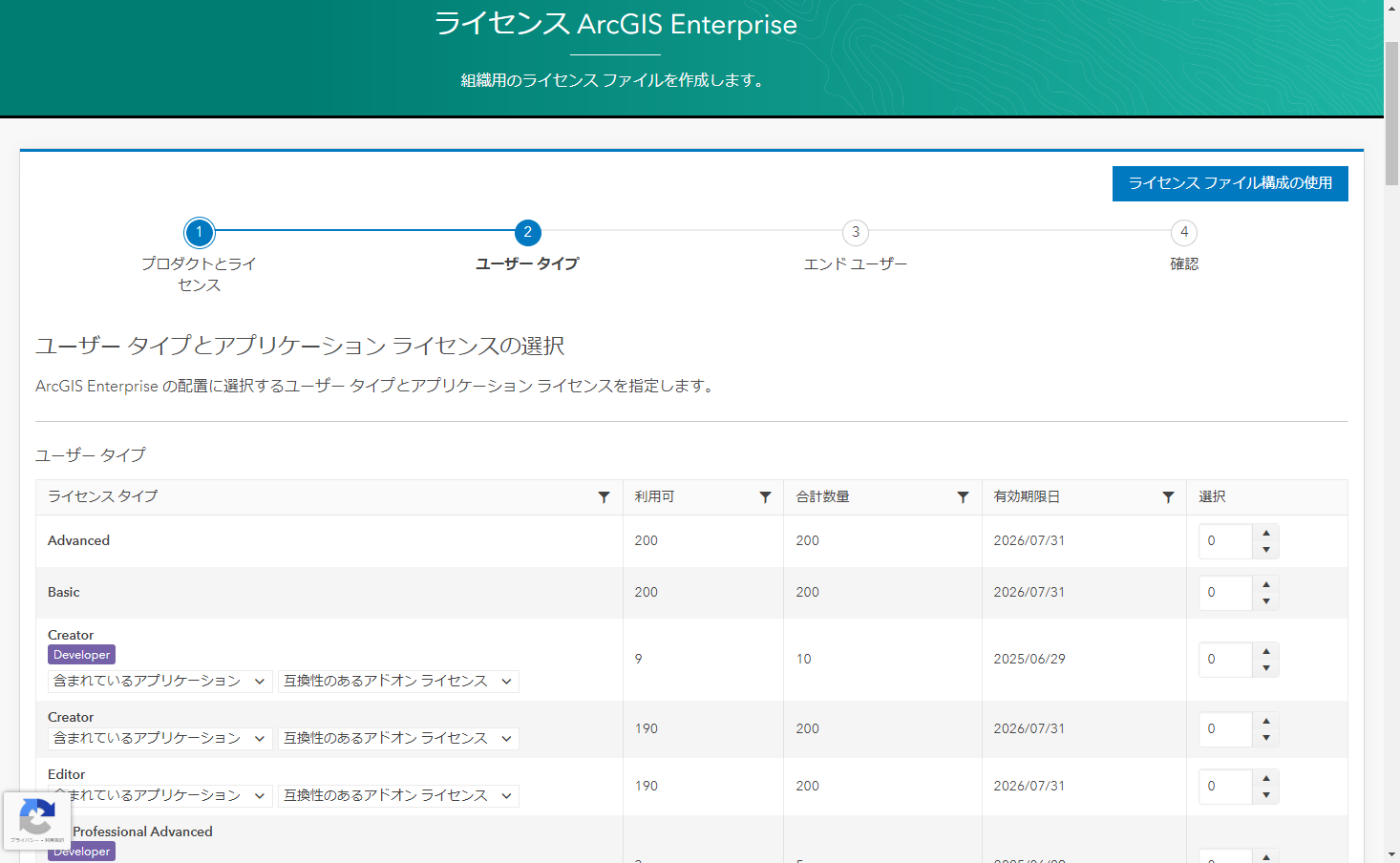Click the scrollbar down arrow
The height and width of the screenshot is (863, 1400).
pos(1391,854)
